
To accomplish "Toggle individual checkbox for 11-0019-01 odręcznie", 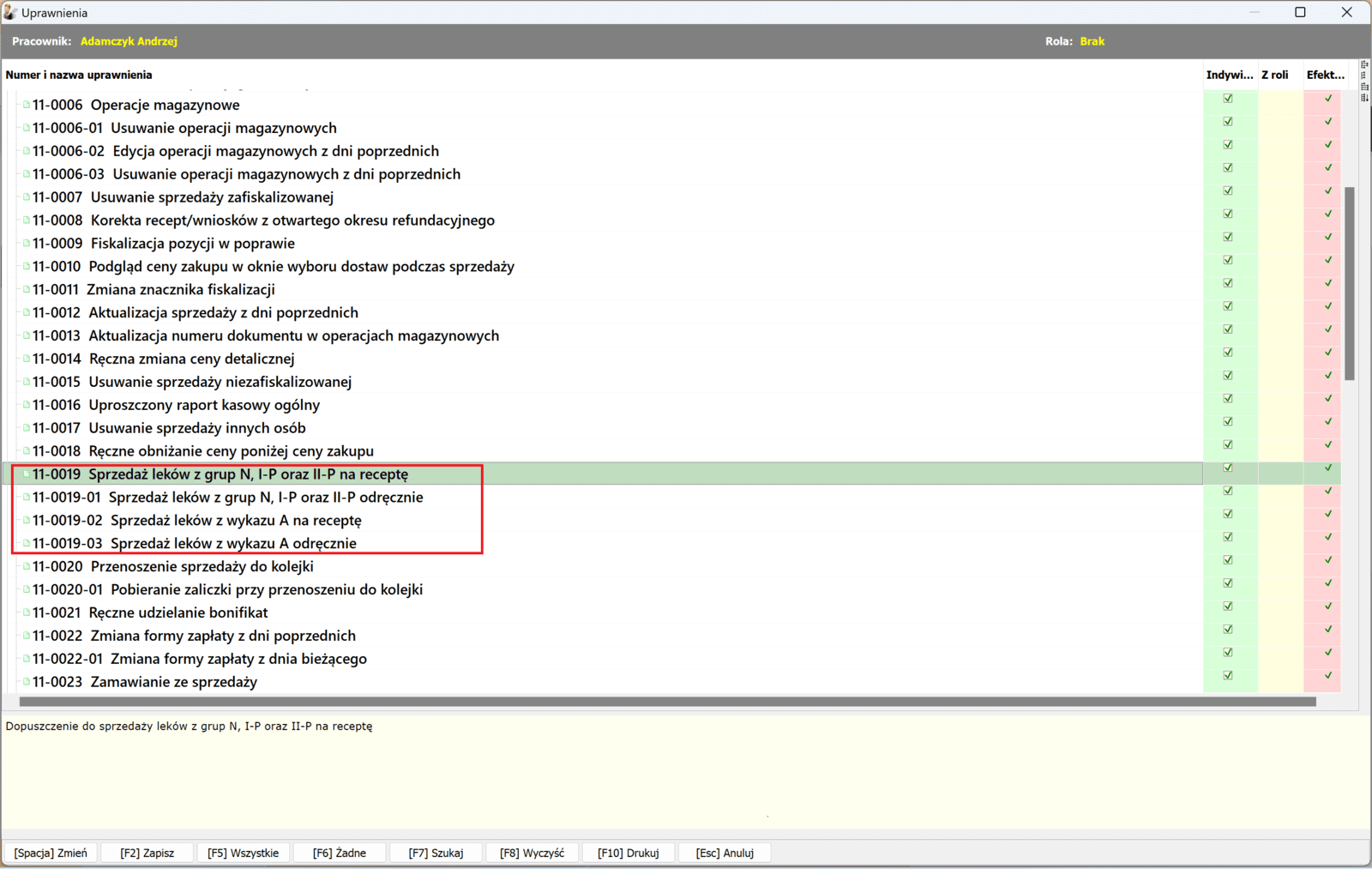I will [1228, 491].
